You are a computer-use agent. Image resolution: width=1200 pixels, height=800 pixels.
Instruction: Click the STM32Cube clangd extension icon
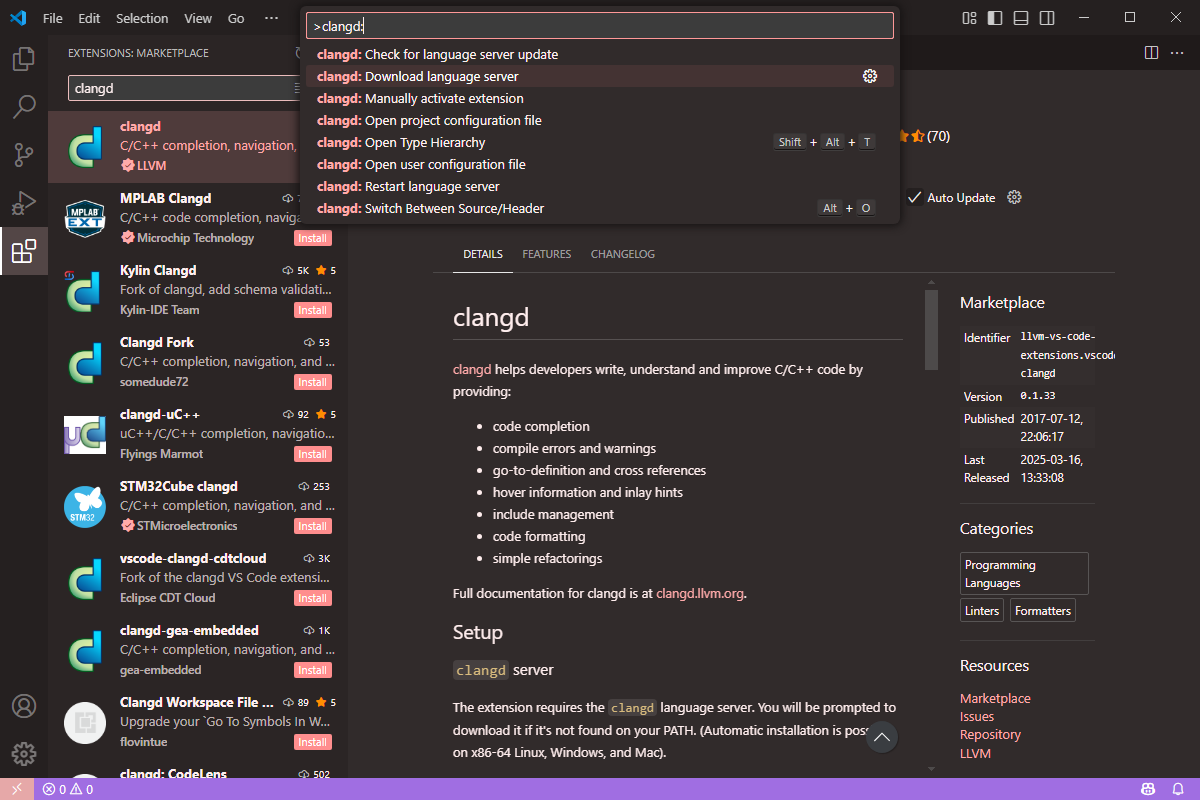[85, 506]
